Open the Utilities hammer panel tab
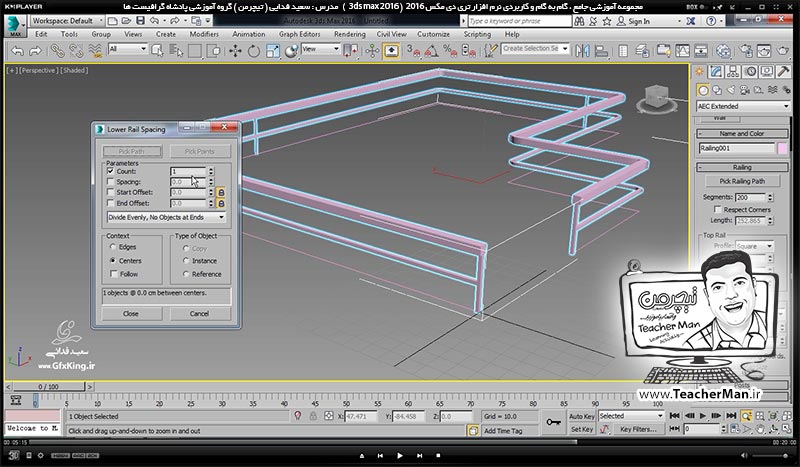The width and height of the screenshot is (800, 467). click(x=783, y=71)
